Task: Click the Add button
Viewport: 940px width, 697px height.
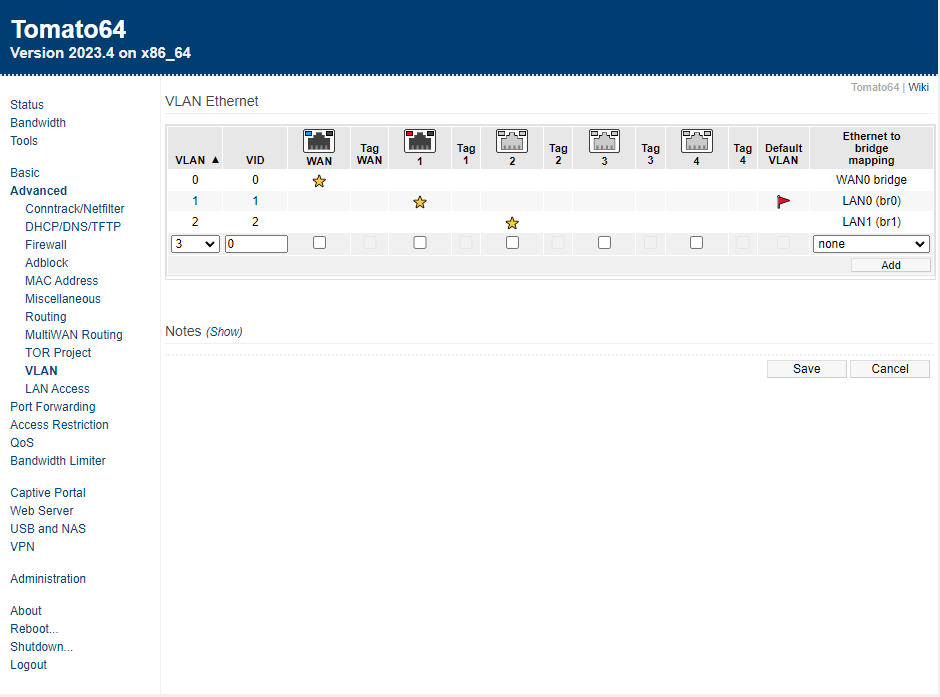Action: [890, 265]
